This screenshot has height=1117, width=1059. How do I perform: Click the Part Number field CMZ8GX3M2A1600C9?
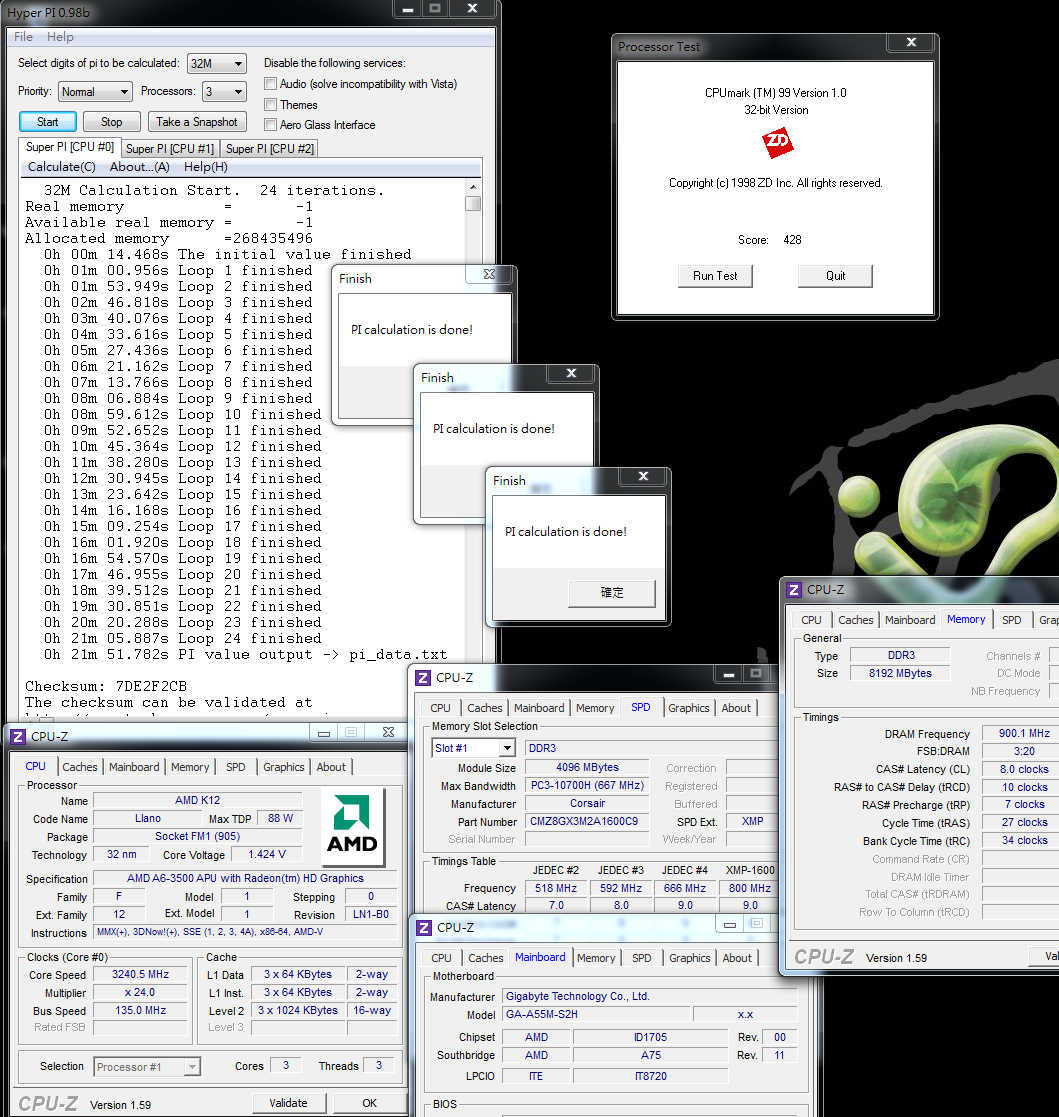(587, 821)
